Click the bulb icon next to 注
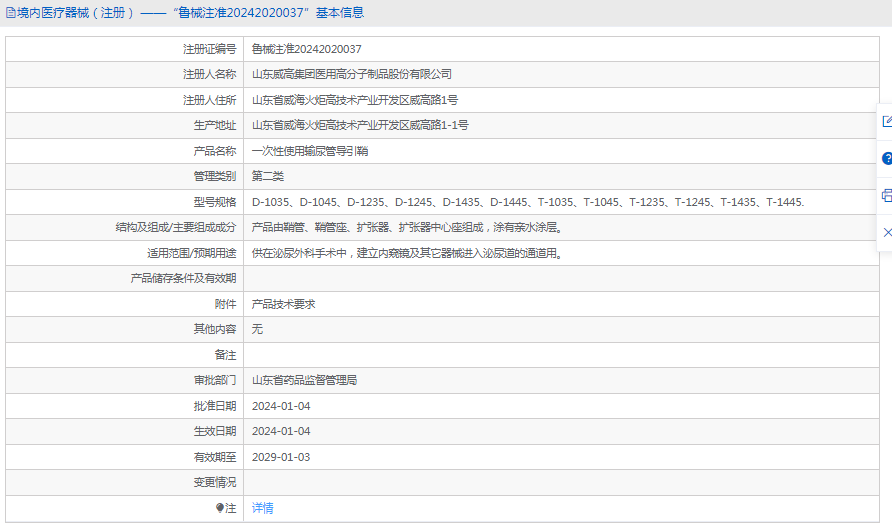Screen dimensions: 892x532 click(220, 508)
